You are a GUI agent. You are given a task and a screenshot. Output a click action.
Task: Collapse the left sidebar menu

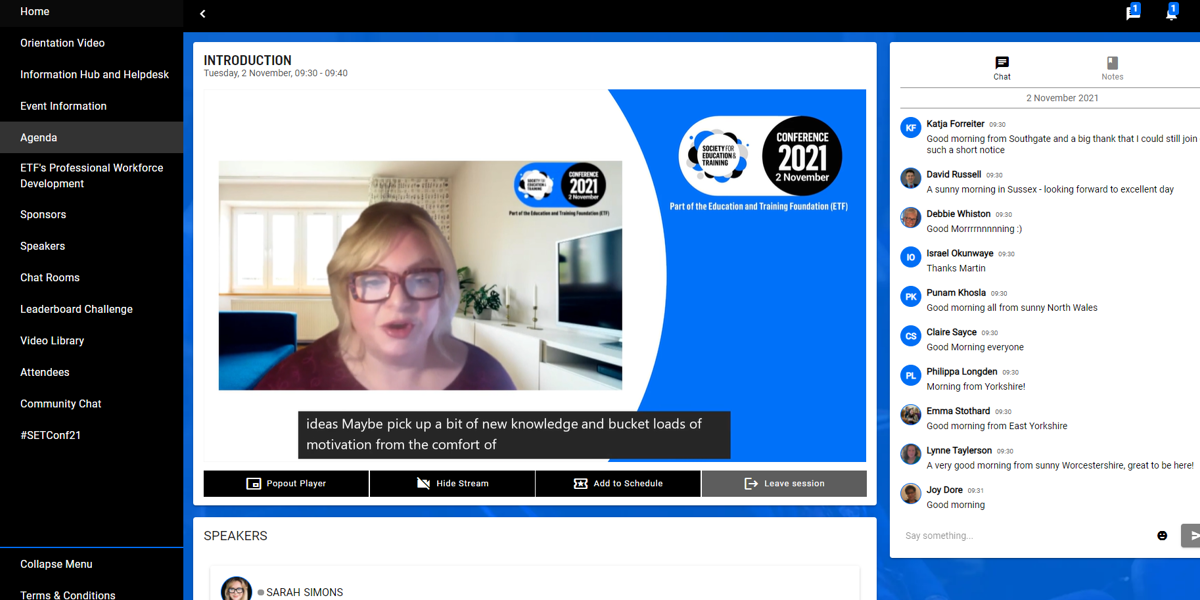[56, 564]
